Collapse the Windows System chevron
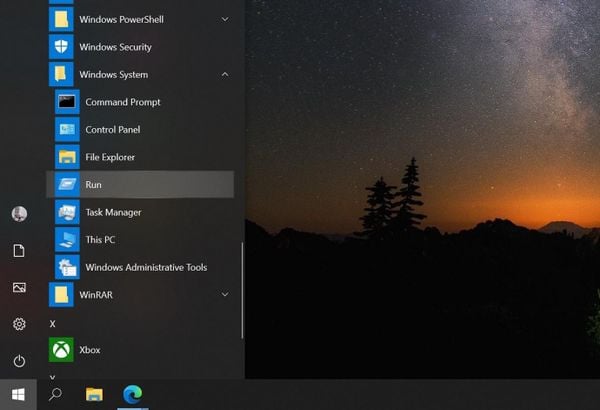The height and width of the screenshot is (410, 600). [225, 74]
